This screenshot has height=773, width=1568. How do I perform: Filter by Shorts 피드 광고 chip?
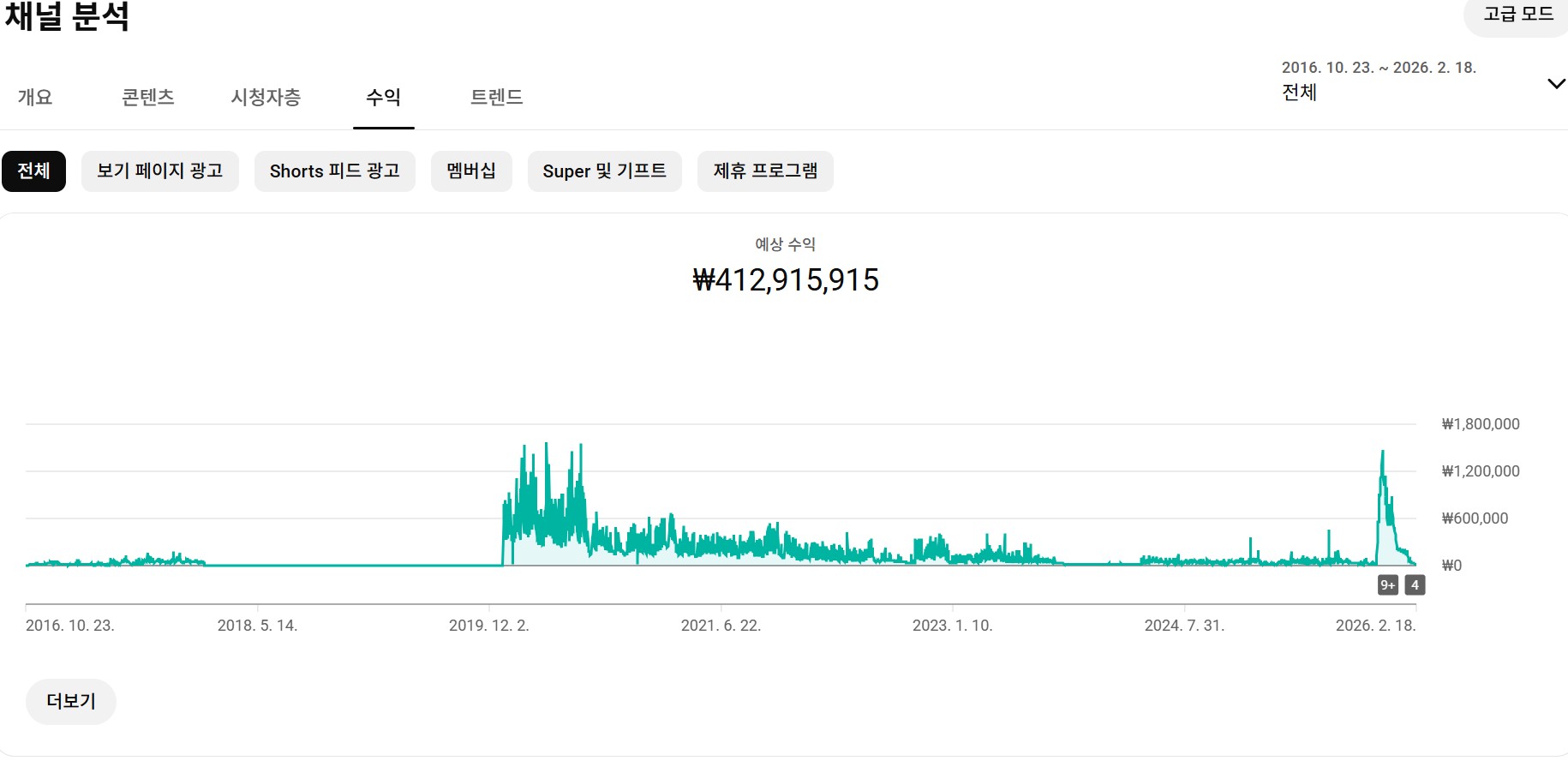coord(334,171)
